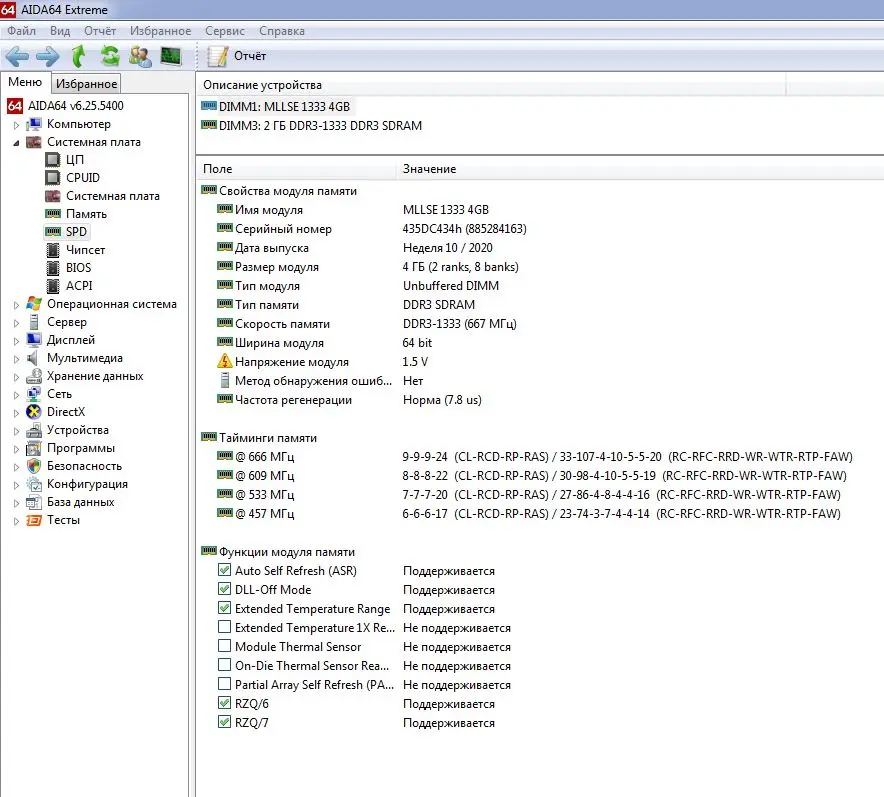Switch to the Избранное sidebar tab
This screenshot has width=884, height=797.
coord(86,83)
